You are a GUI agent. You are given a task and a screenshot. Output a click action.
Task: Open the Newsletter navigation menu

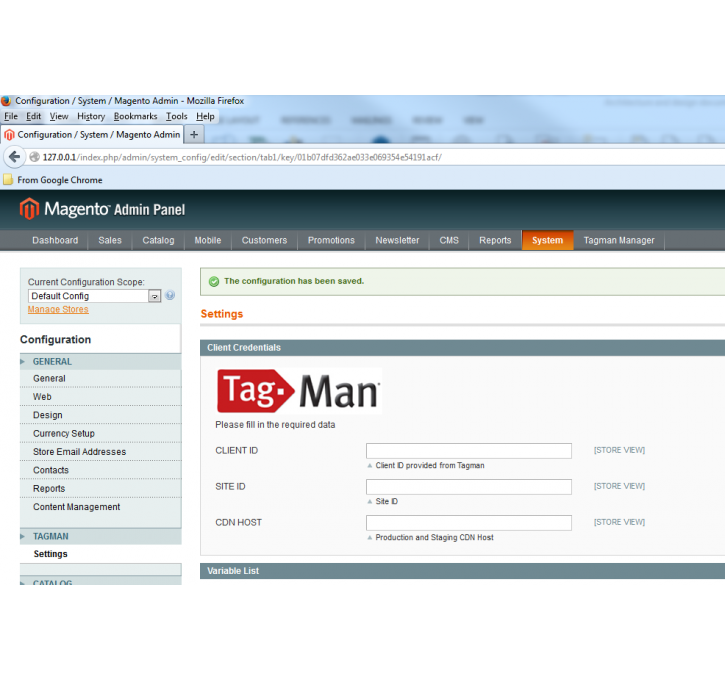pos(397,240)
